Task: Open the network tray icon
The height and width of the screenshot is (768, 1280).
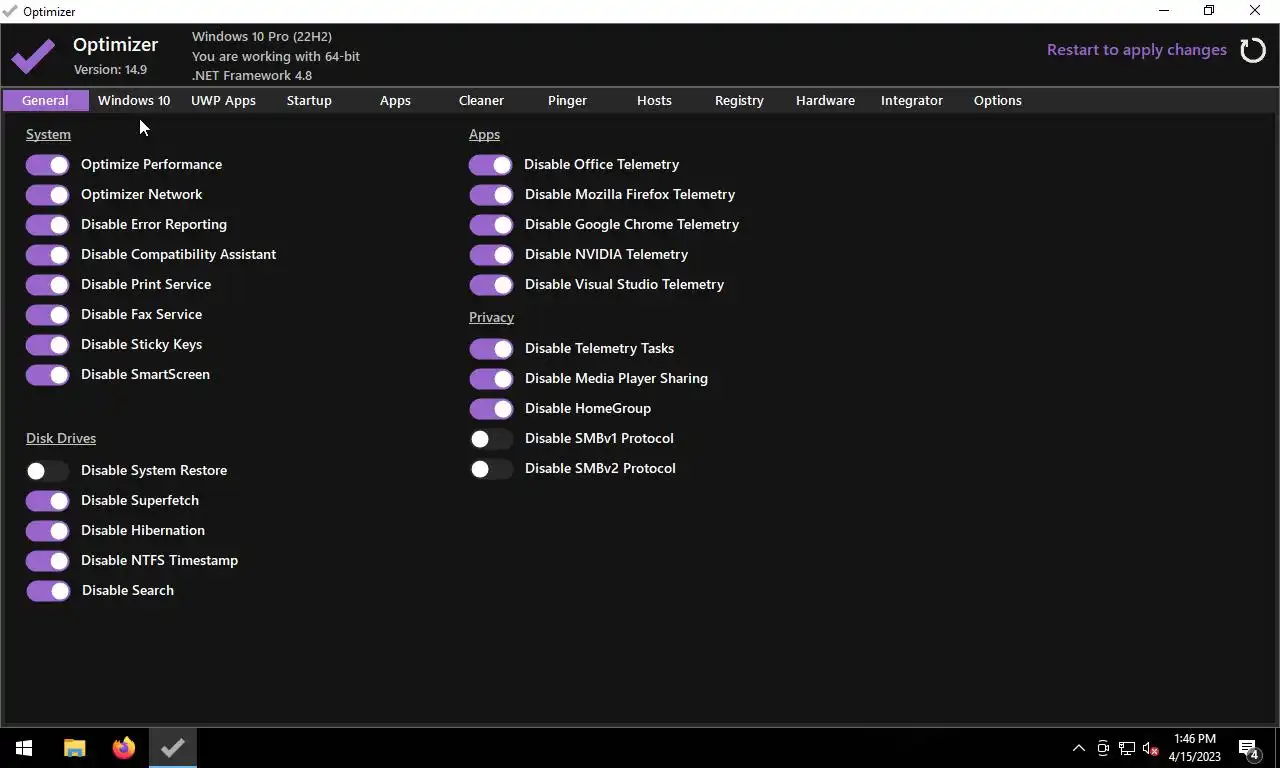Action: pyautogui.click(x=1127, y=748)
